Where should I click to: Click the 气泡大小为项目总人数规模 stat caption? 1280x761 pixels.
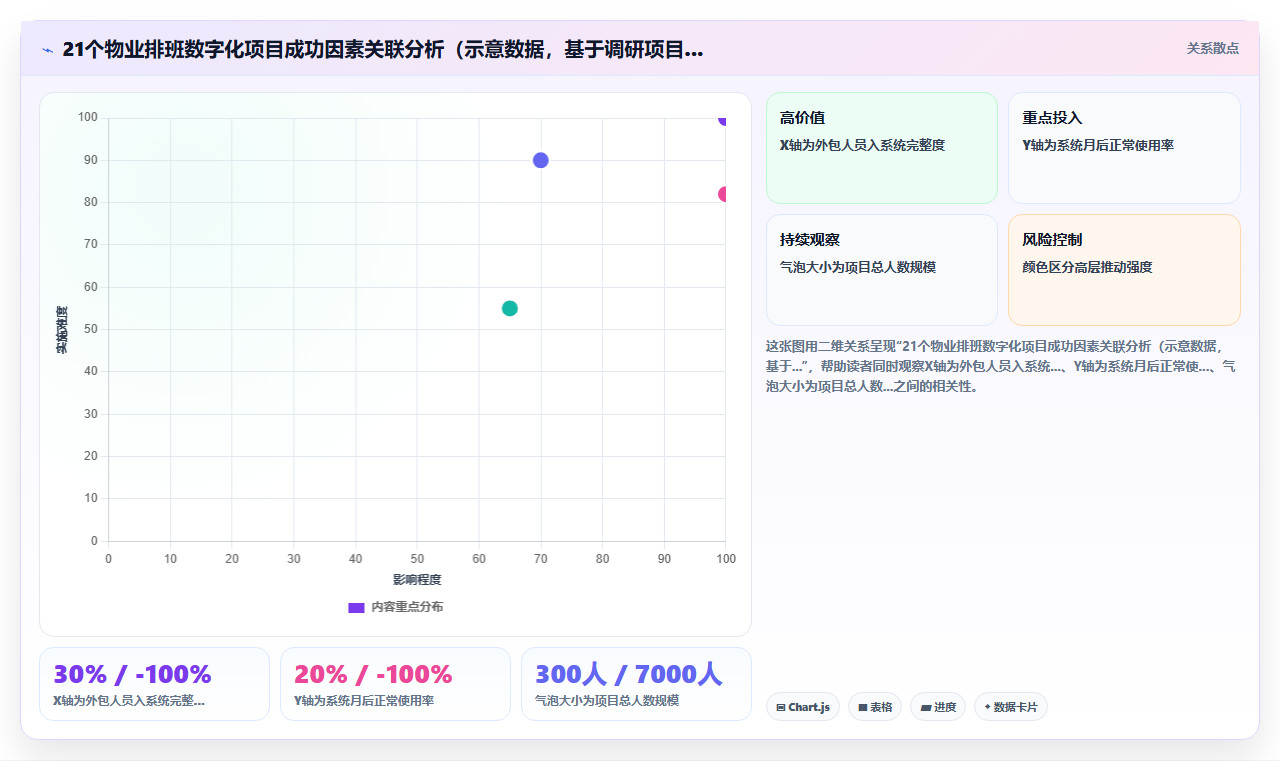click(607, 701)
